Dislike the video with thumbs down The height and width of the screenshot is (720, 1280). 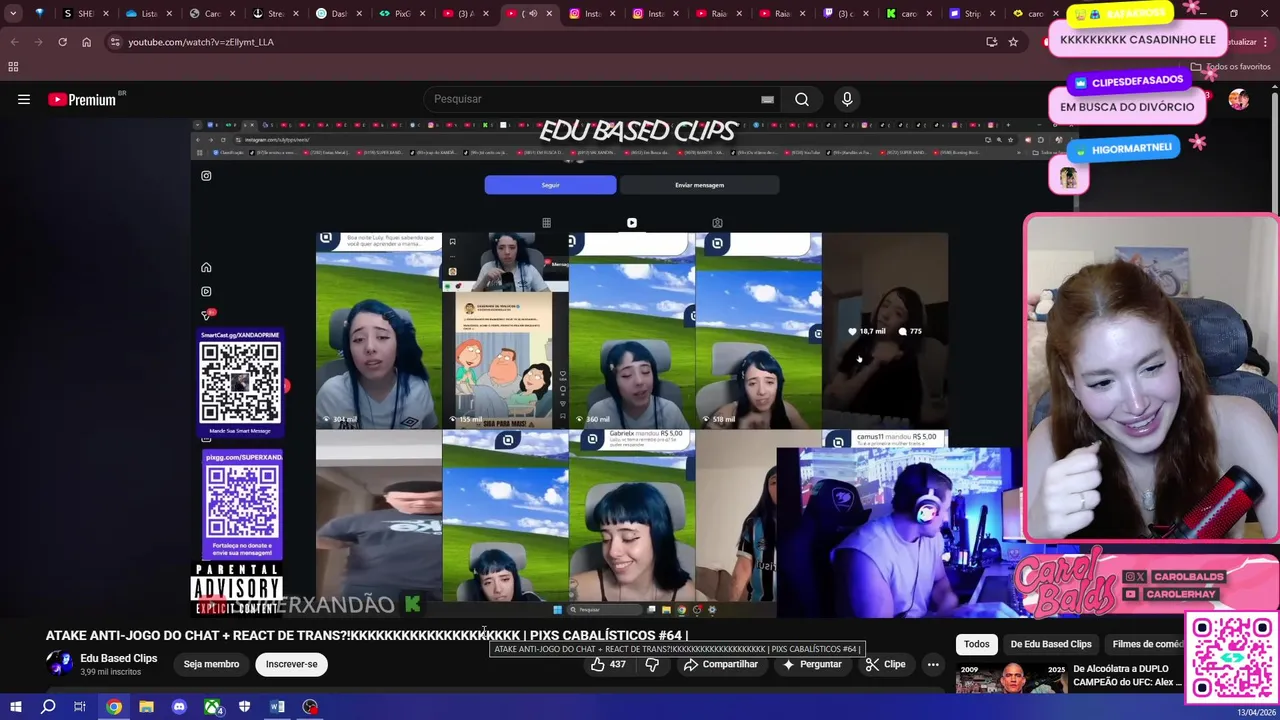(652, 664)
